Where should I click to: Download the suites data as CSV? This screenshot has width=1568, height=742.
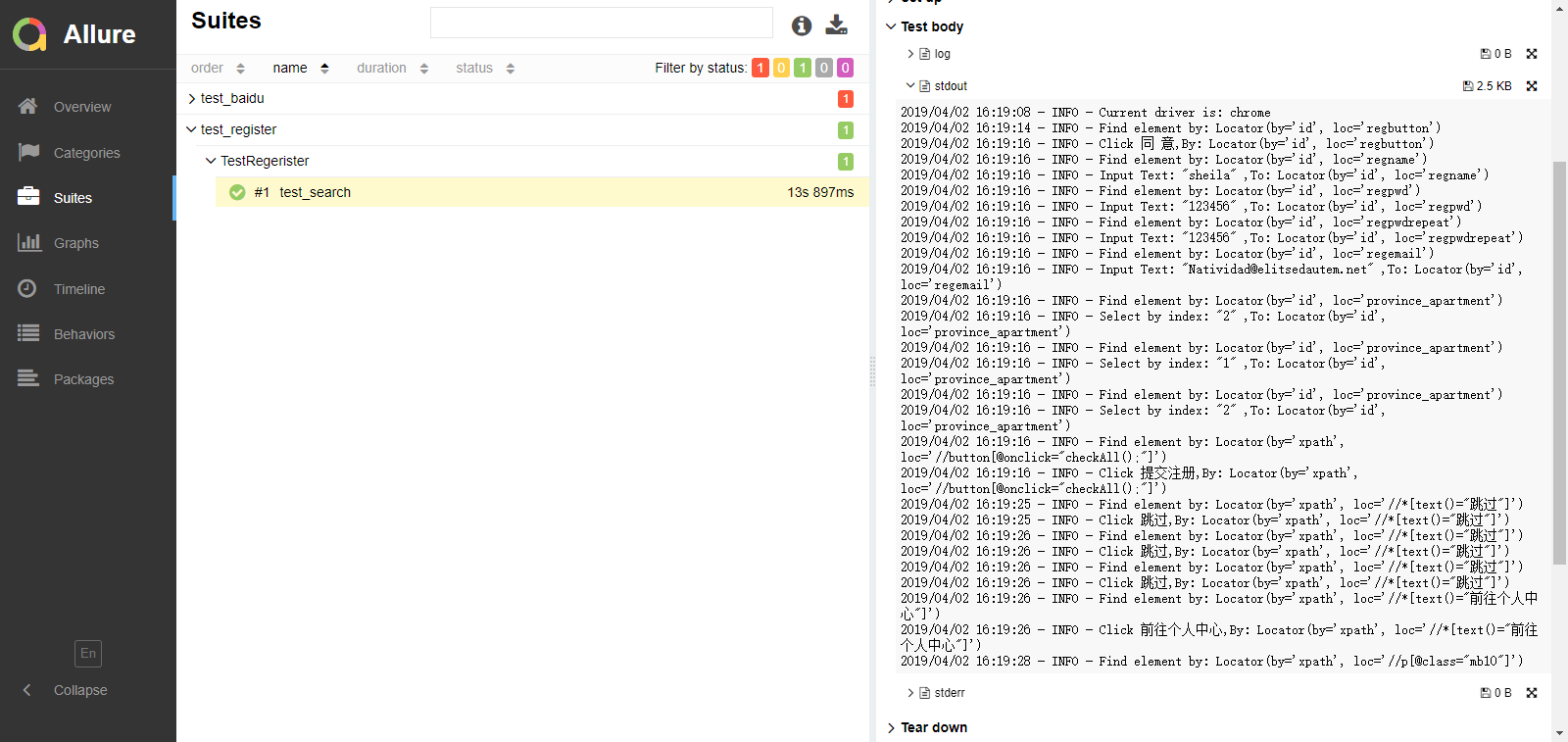837,25
